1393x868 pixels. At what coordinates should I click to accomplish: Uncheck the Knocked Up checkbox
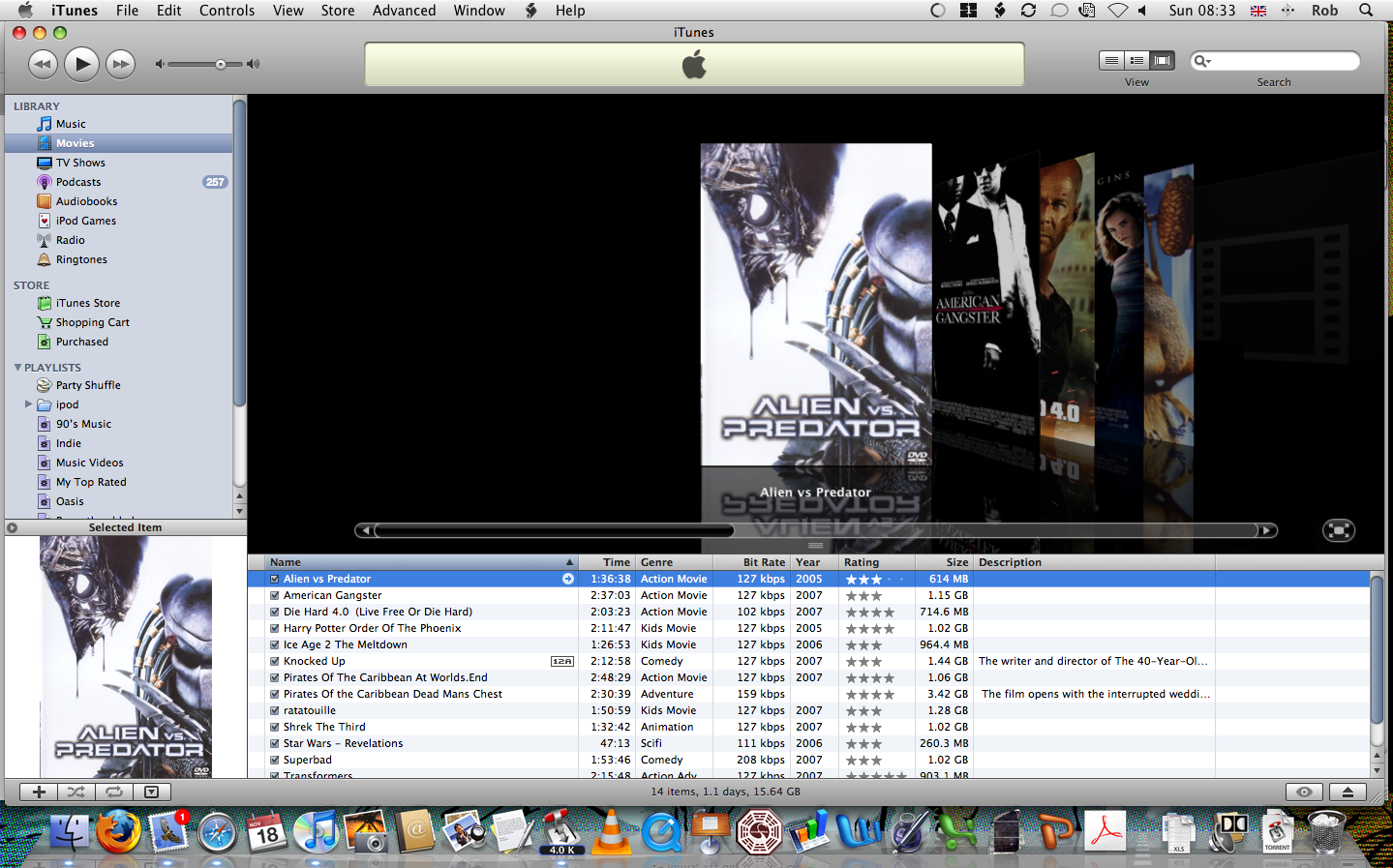pyautogui.click(x=275, y=661)
